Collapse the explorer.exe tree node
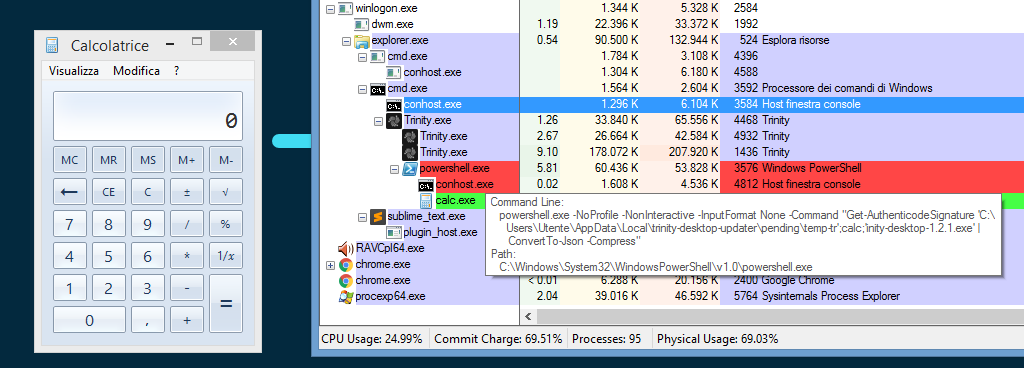This screenshot has height=368, width=1024. 346,41
